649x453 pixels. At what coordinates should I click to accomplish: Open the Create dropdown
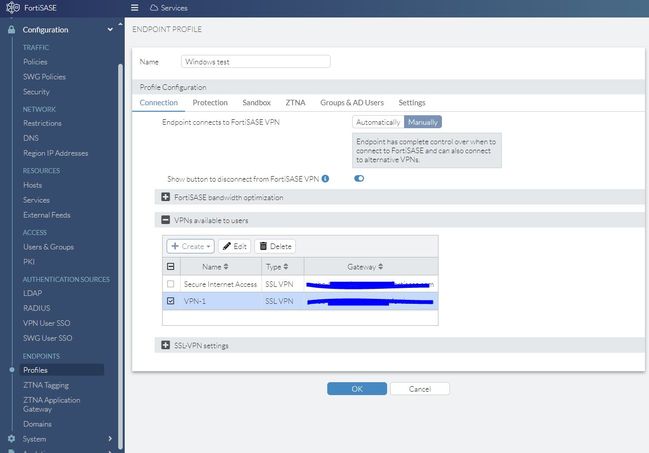pos(190,246)
